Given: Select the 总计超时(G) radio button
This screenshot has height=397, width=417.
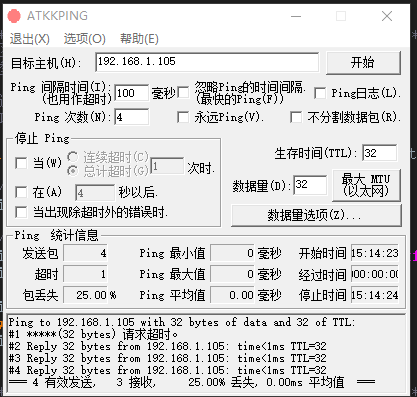Looking at the screenshot, I should coord(72,171).
